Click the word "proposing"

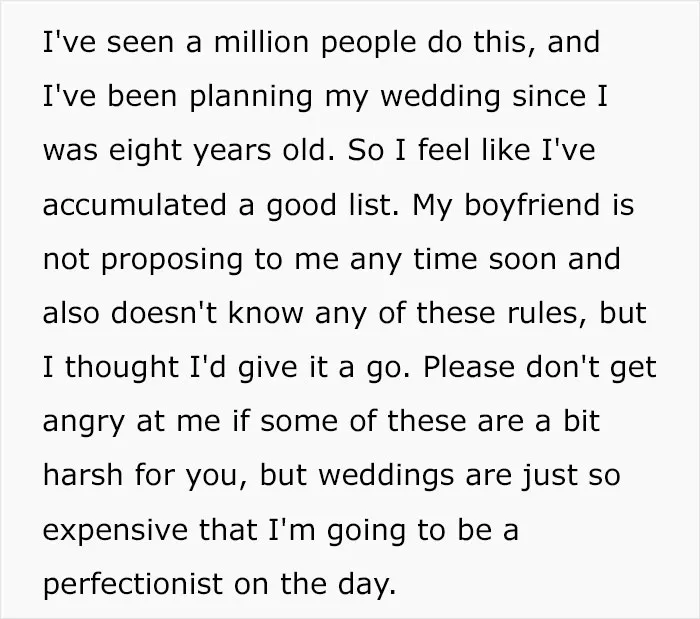pyautogui.click(x=172, y=261)
